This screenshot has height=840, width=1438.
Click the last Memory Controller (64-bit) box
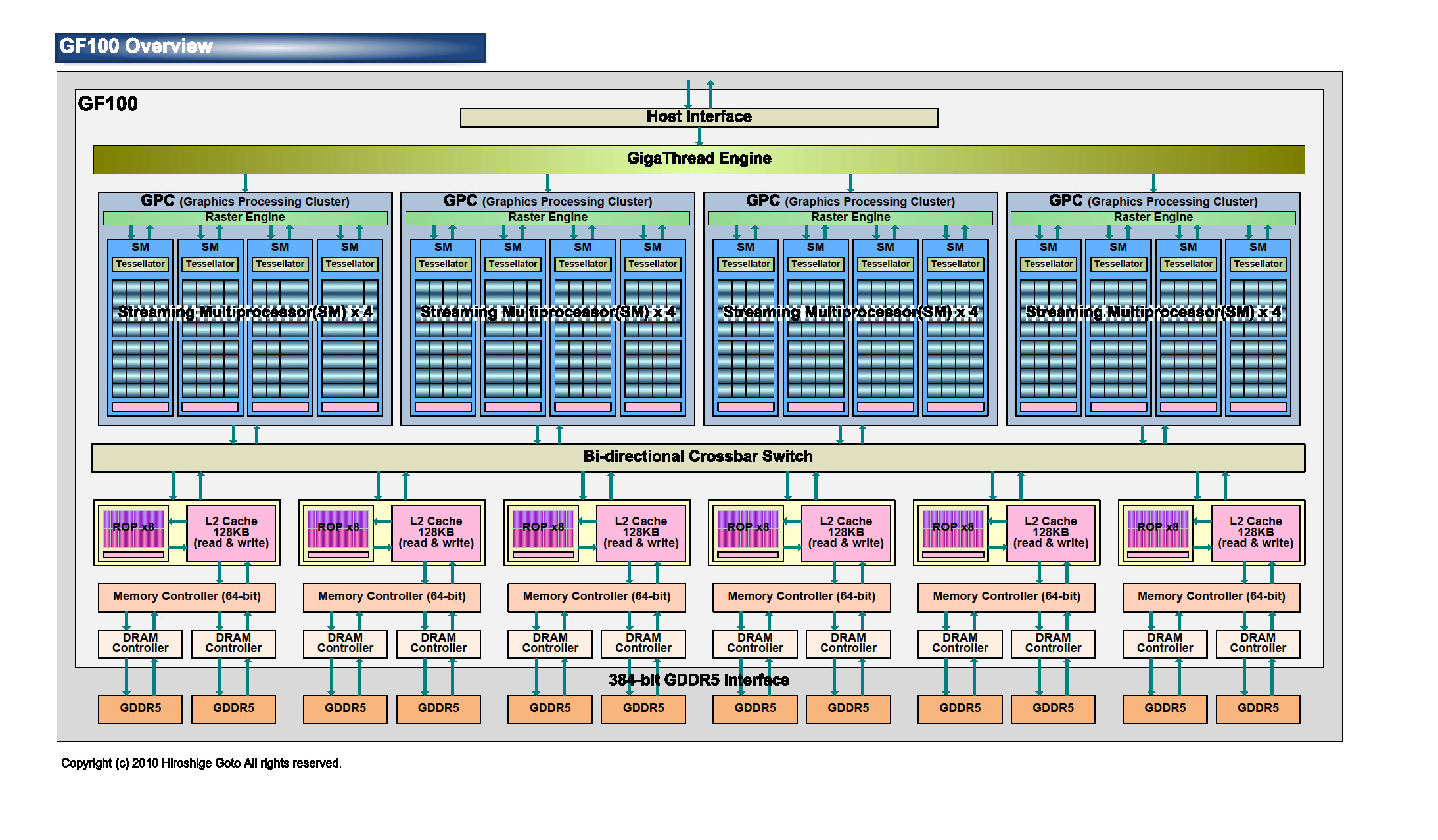point(1211,597)
